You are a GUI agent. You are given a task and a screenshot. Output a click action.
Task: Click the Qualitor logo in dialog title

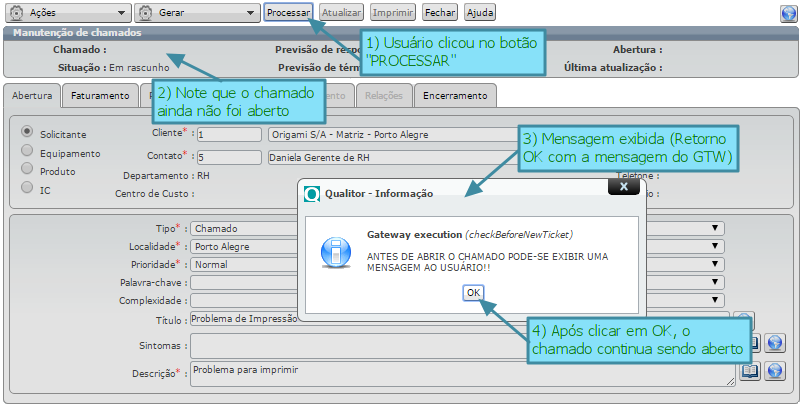point(312,193)
